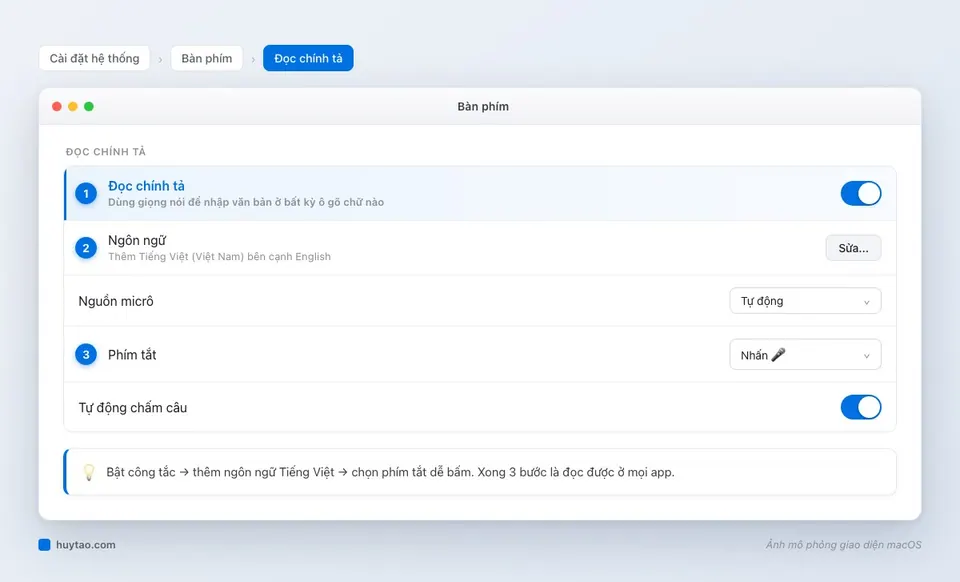Click the blue huytao.com logo square
Screen dimensions: 960x582
click(44, 545)
